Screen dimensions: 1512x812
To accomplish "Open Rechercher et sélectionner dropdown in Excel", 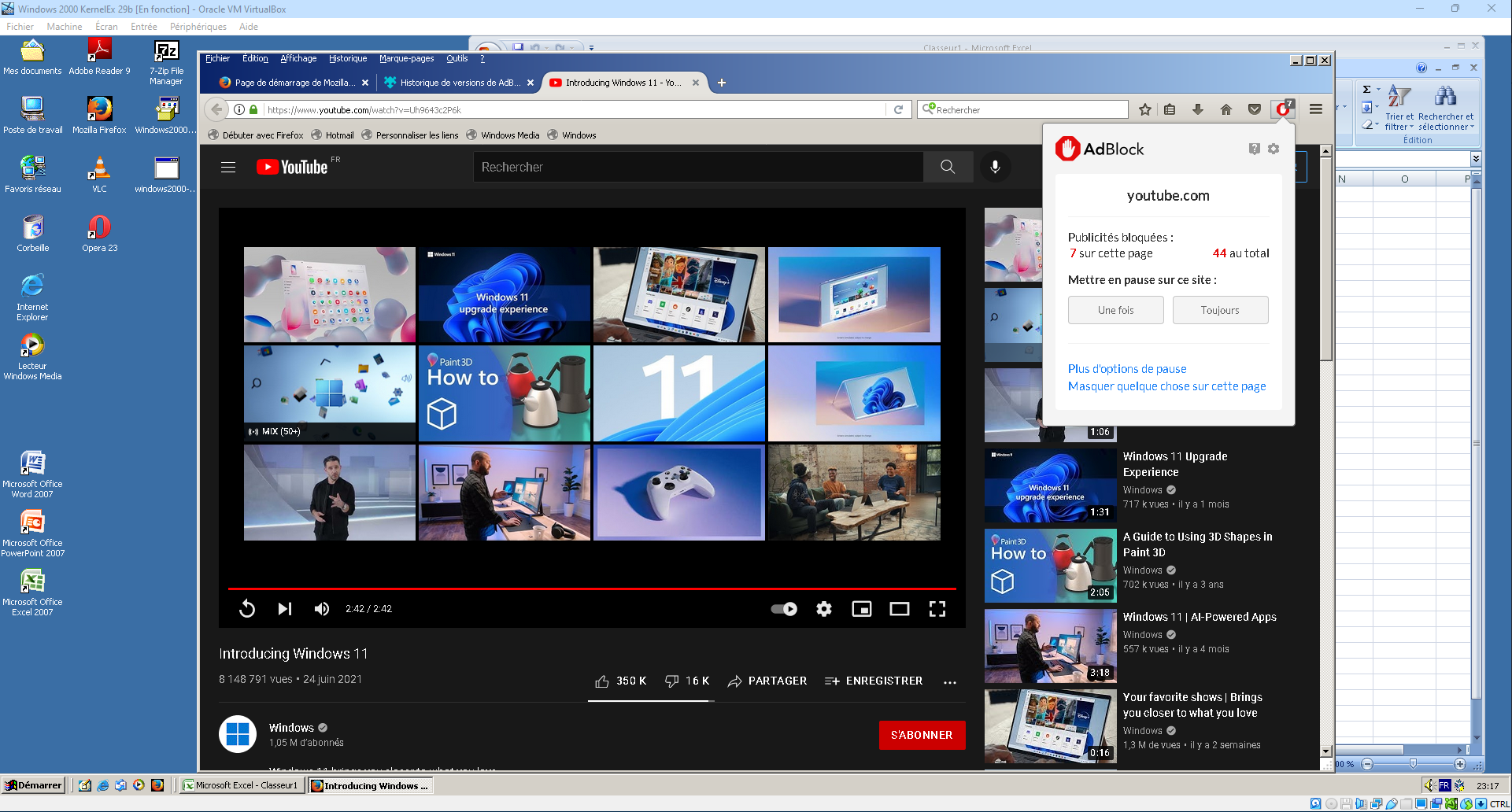I will 1446,108.
